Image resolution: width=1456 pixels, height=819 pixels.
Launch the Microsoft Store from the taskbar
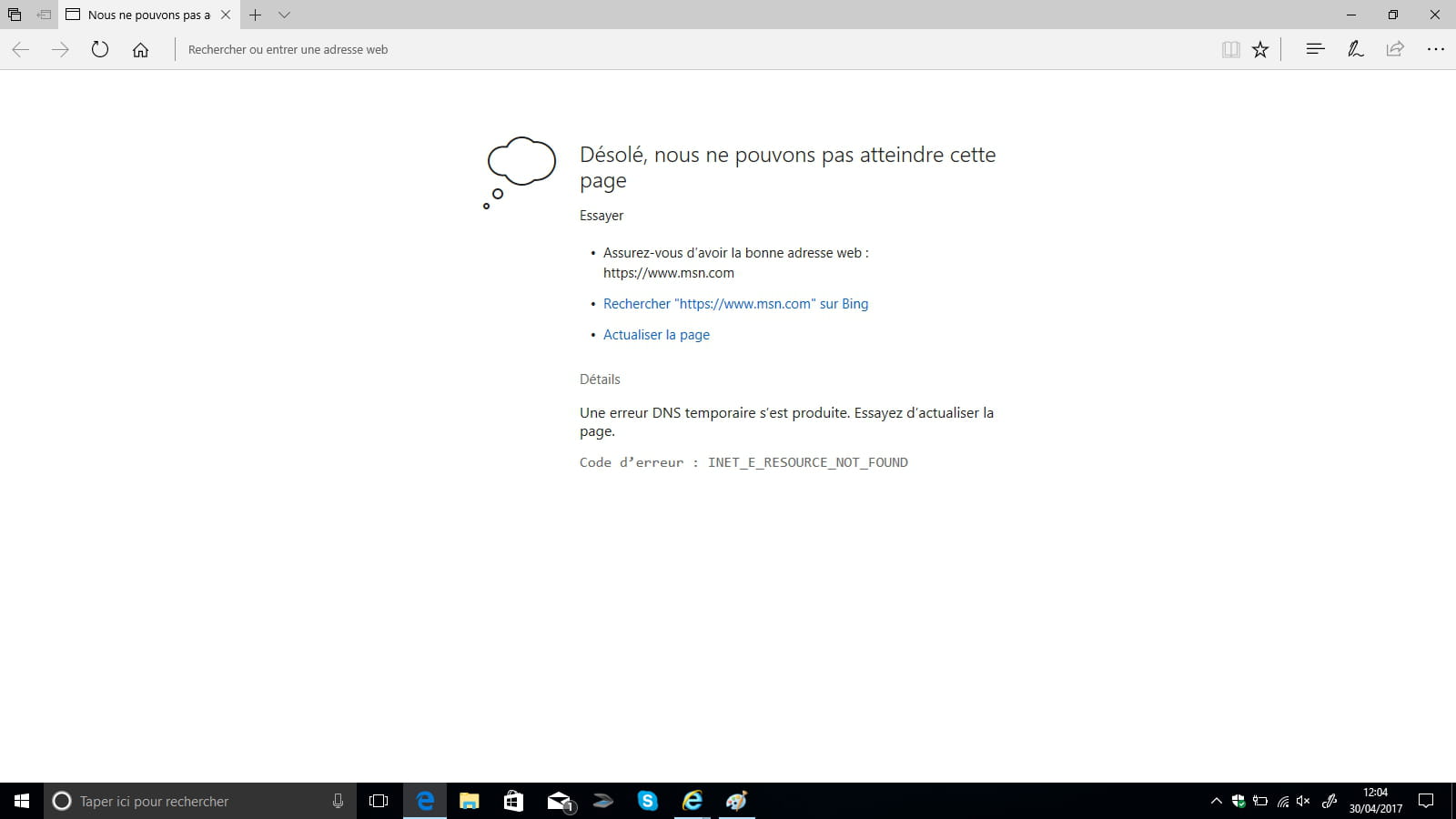coord(514,801)
